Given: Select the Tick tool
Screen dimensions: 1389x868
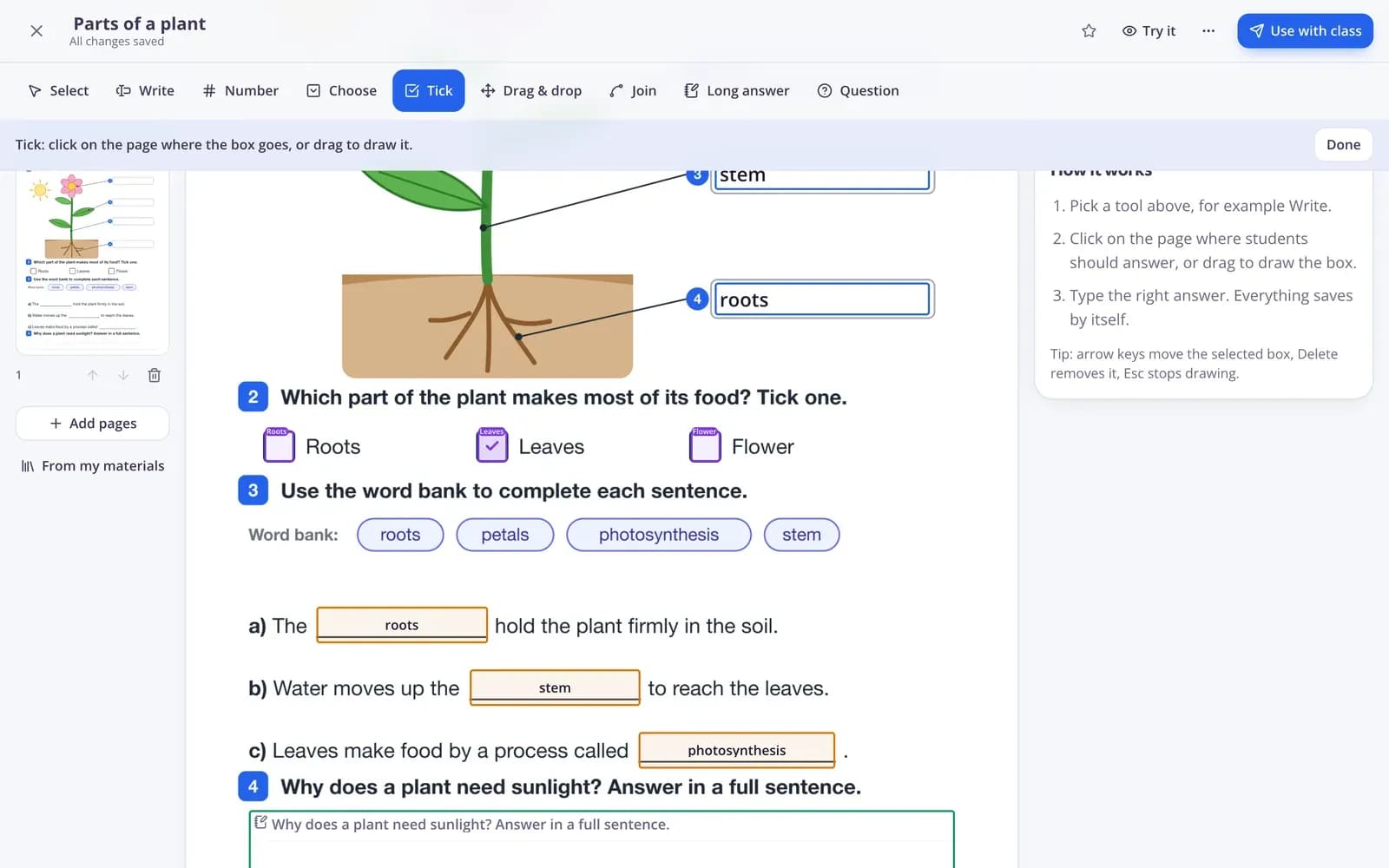Looking at the screenshot, I should coord(429,91).
